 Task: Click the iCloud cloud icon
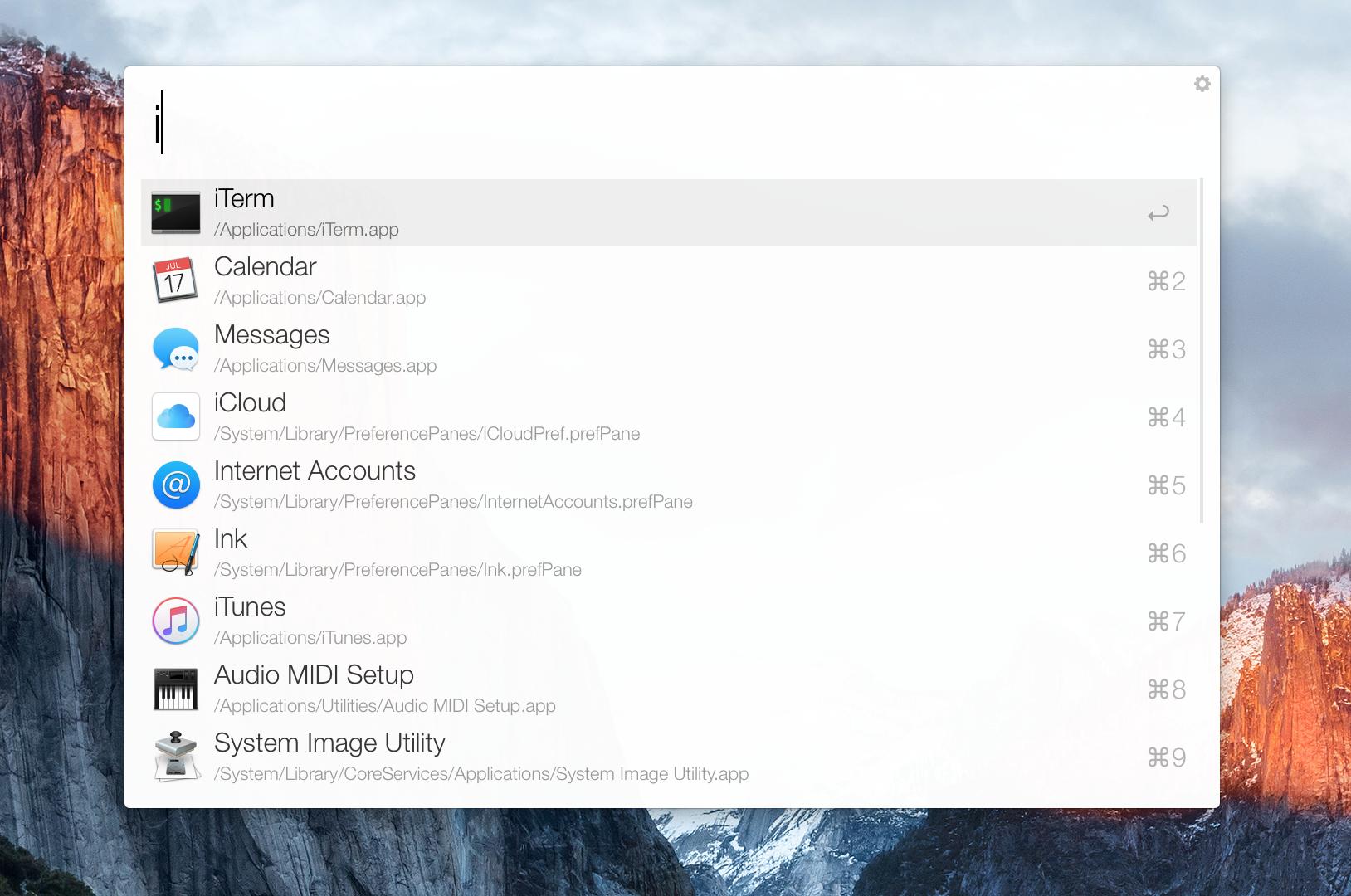click(x=176, y=416)
